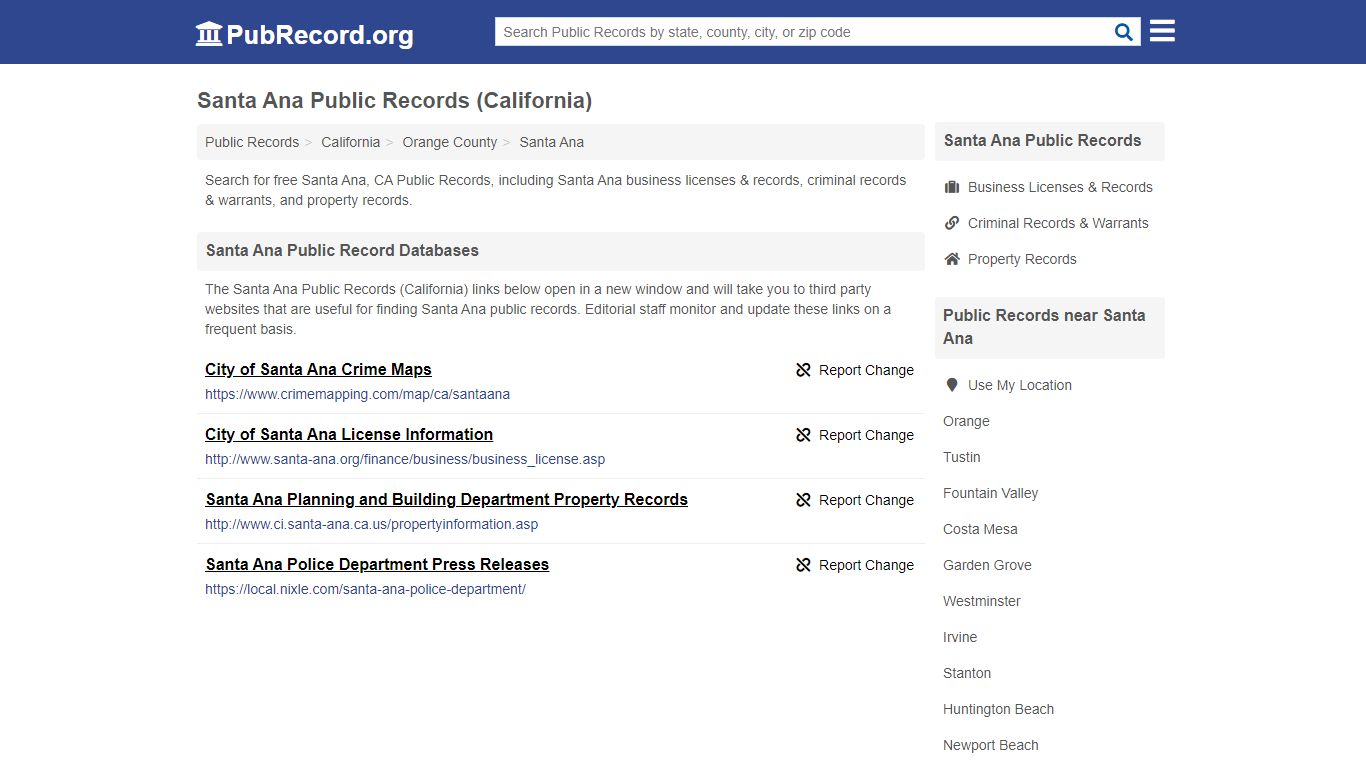Open nearby city Newport Beach

[x=991, y=745]
